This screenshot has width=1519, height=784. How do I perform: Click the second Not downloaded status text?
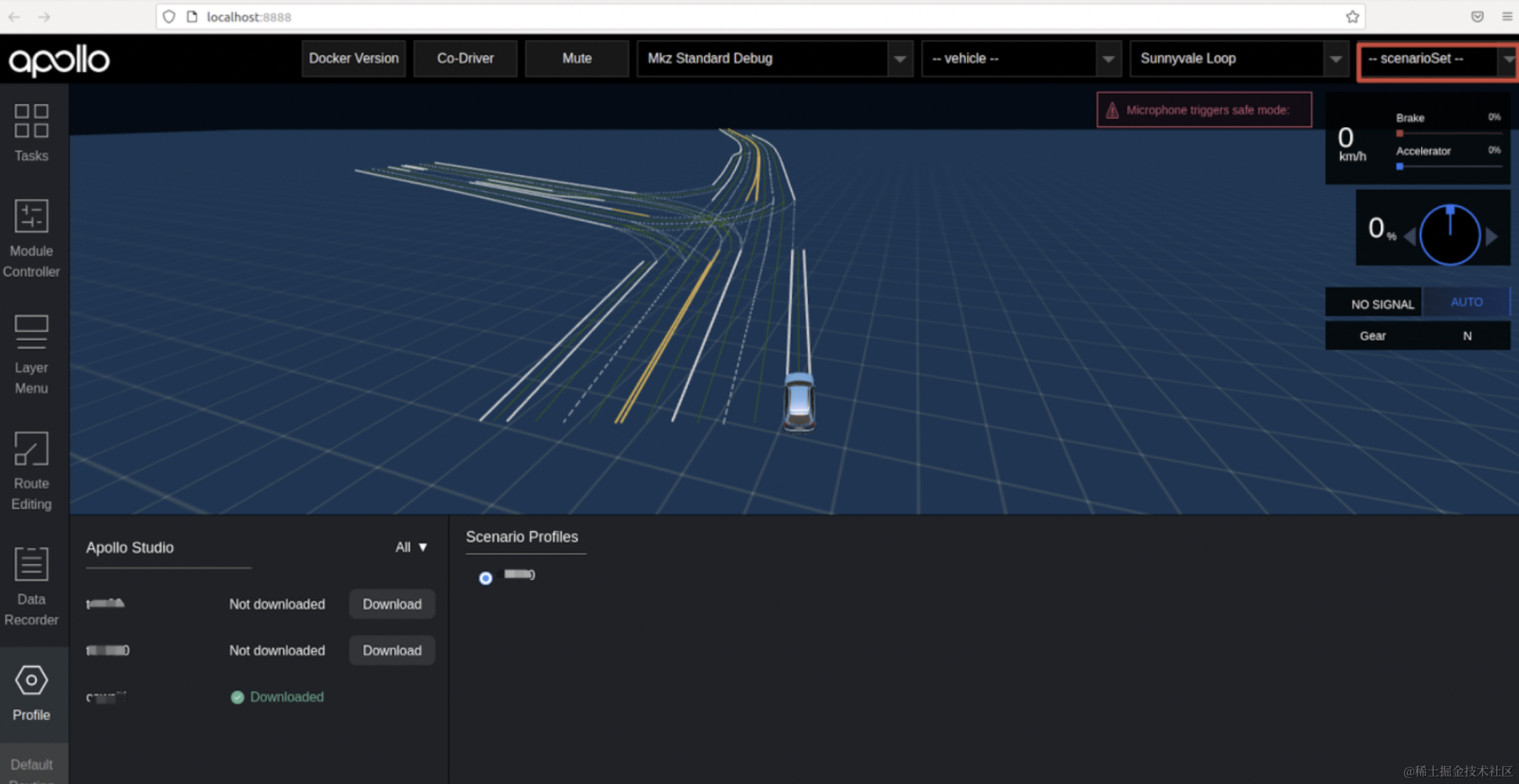pyautogui.click(x=277, y=650)
